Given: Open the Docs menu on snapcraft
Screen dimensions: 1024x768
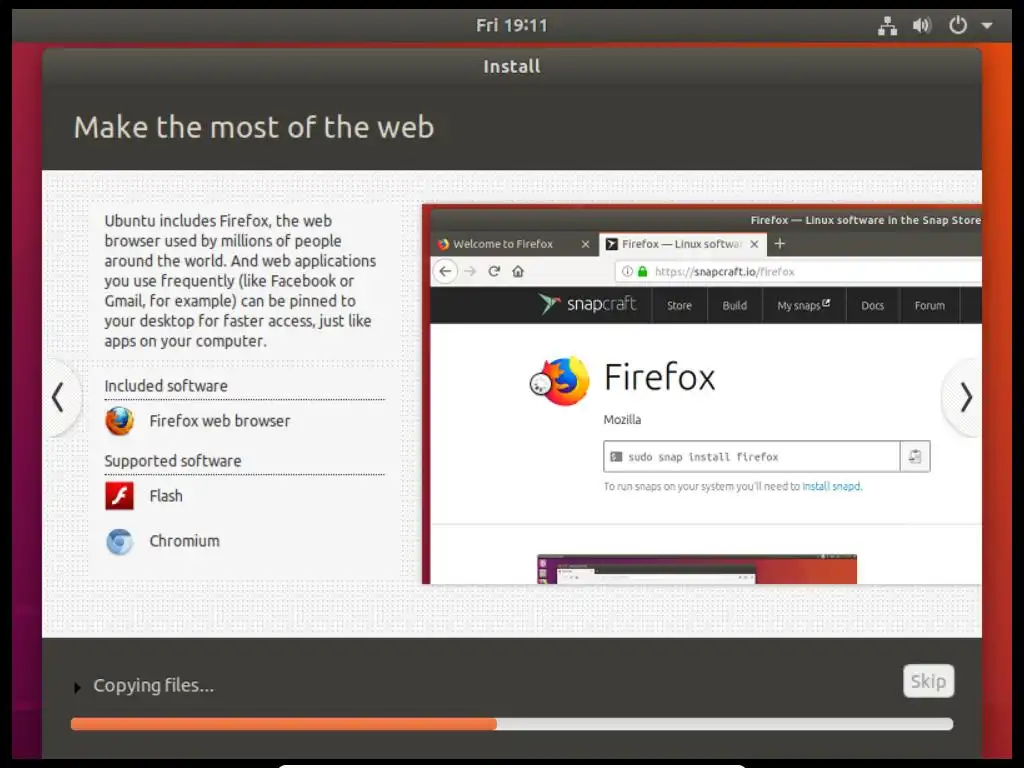Looking at the screenshot, I should [872, 306].
